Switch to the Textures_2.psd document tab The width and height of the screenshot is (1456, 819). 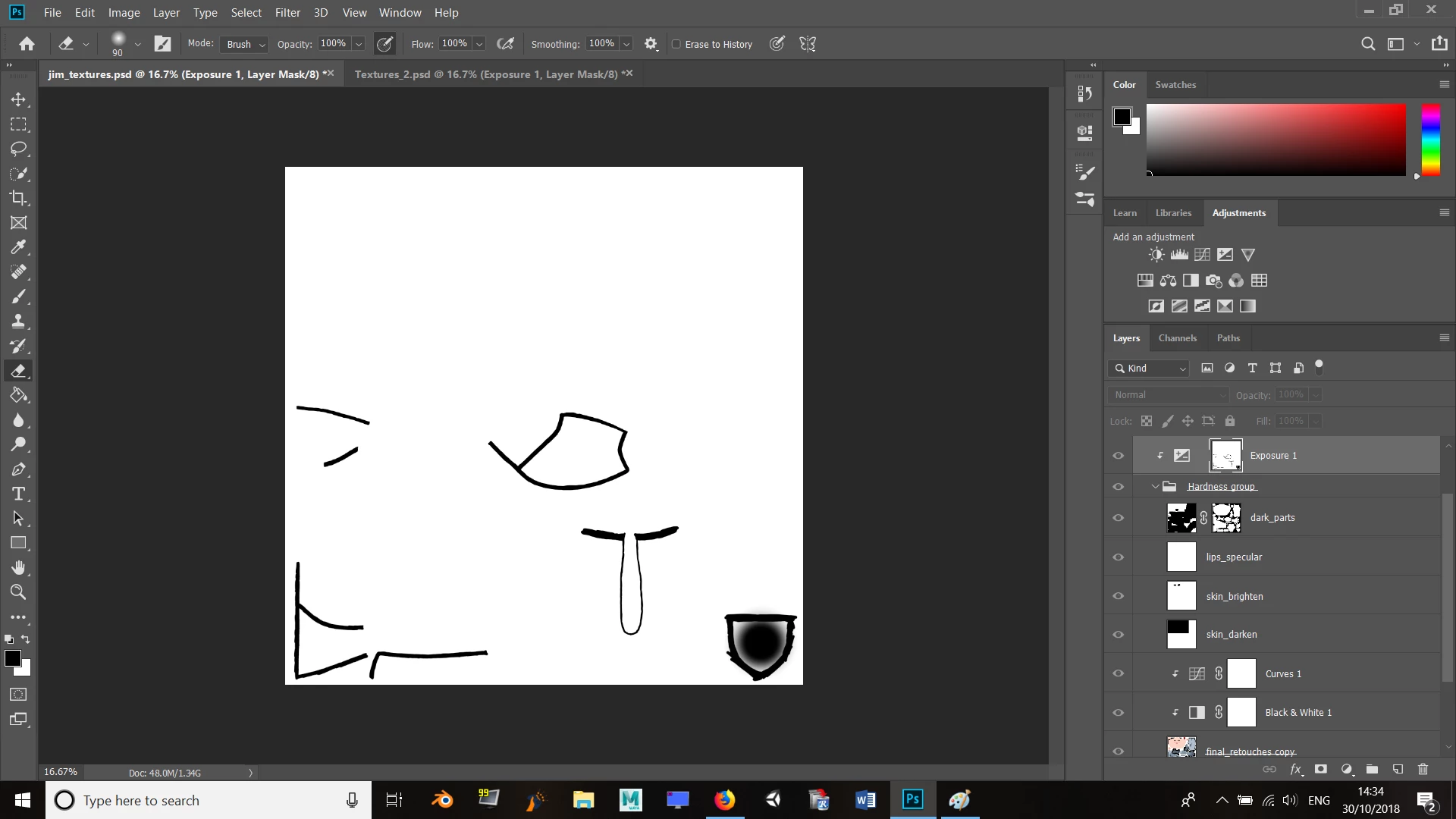pyautogui.click(x=485, y=74)
